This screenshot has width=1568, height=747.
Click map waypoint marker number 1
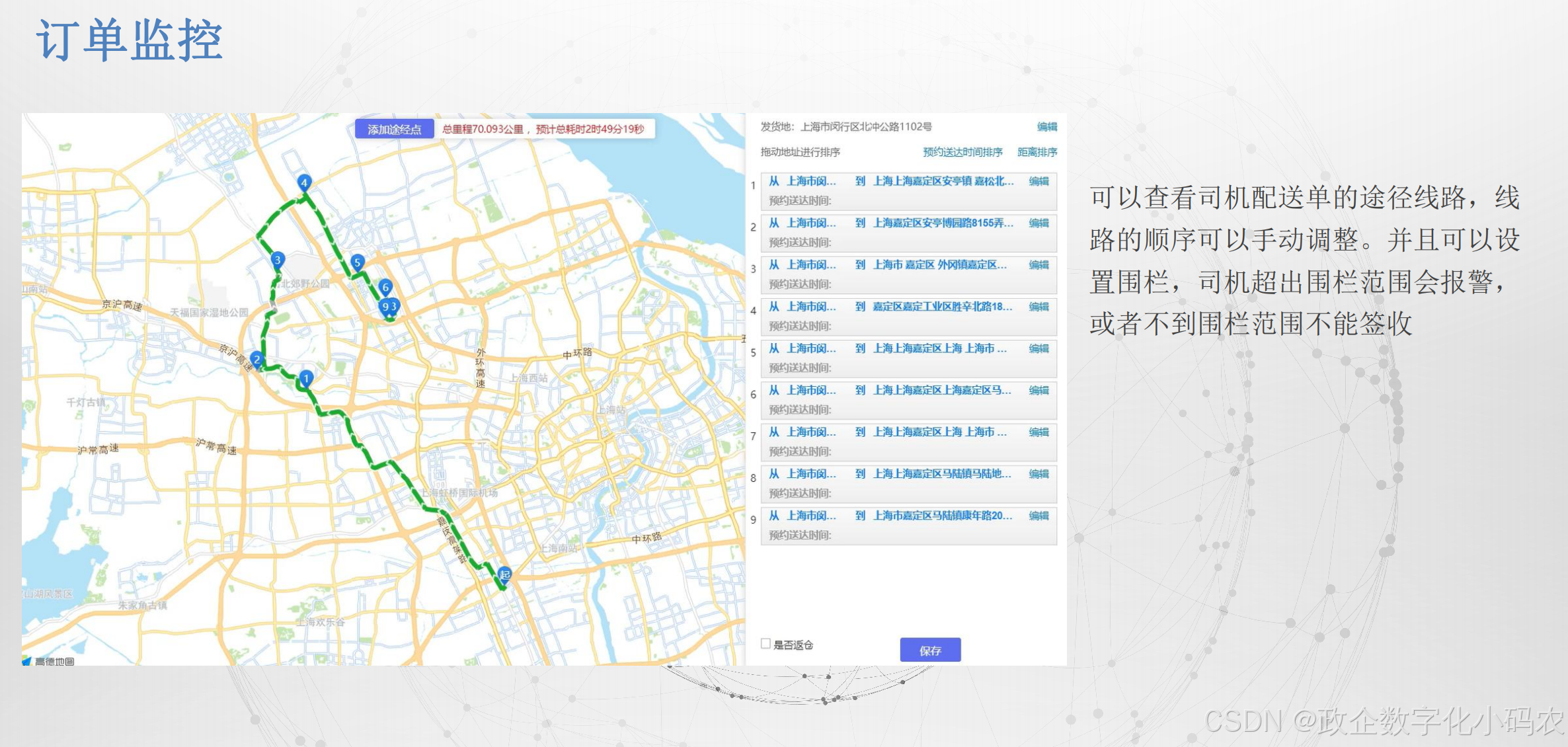306,378
